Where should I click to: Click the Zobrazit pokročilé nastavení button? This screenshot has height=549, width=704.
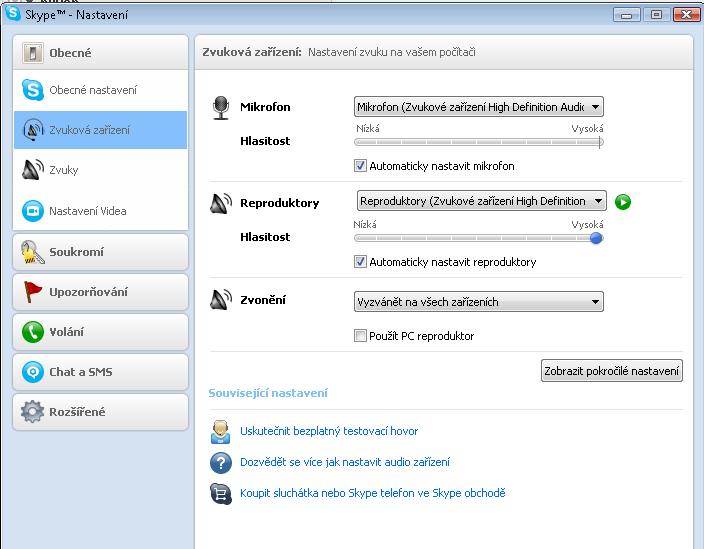(x=612, y=371)
